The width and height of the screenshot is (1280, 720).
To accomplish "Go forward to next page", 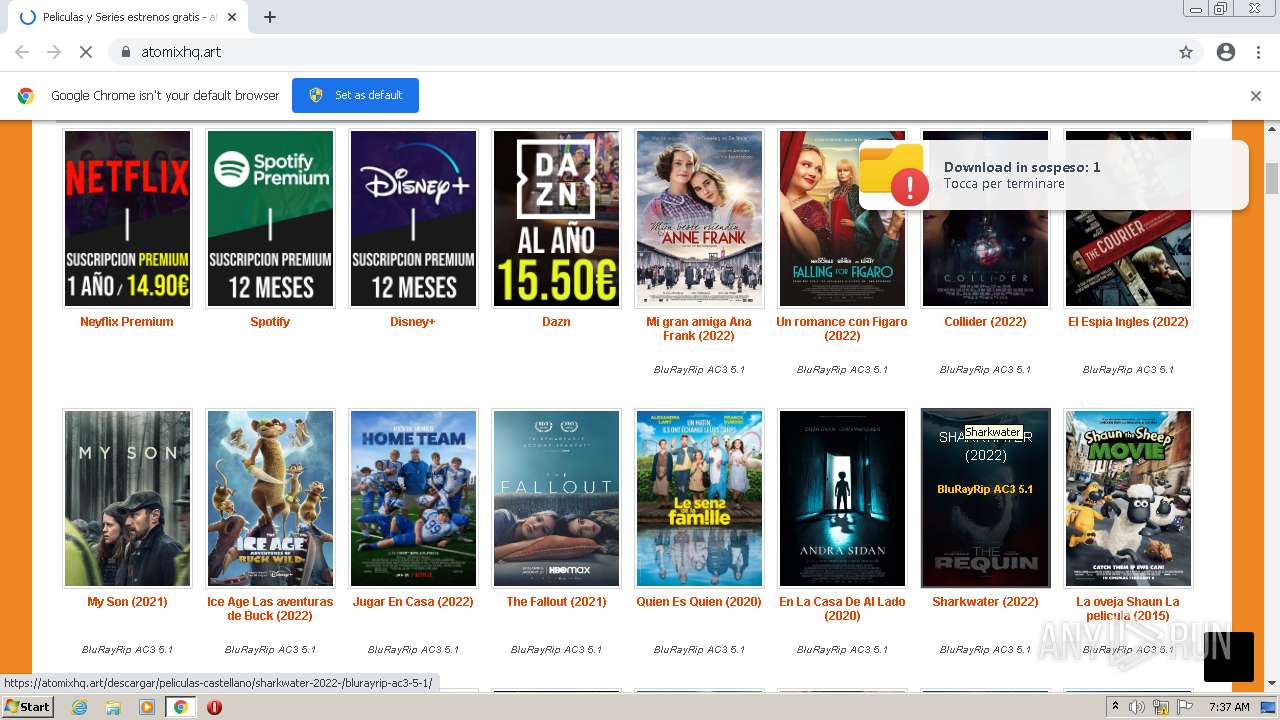I will click(54, 52).
